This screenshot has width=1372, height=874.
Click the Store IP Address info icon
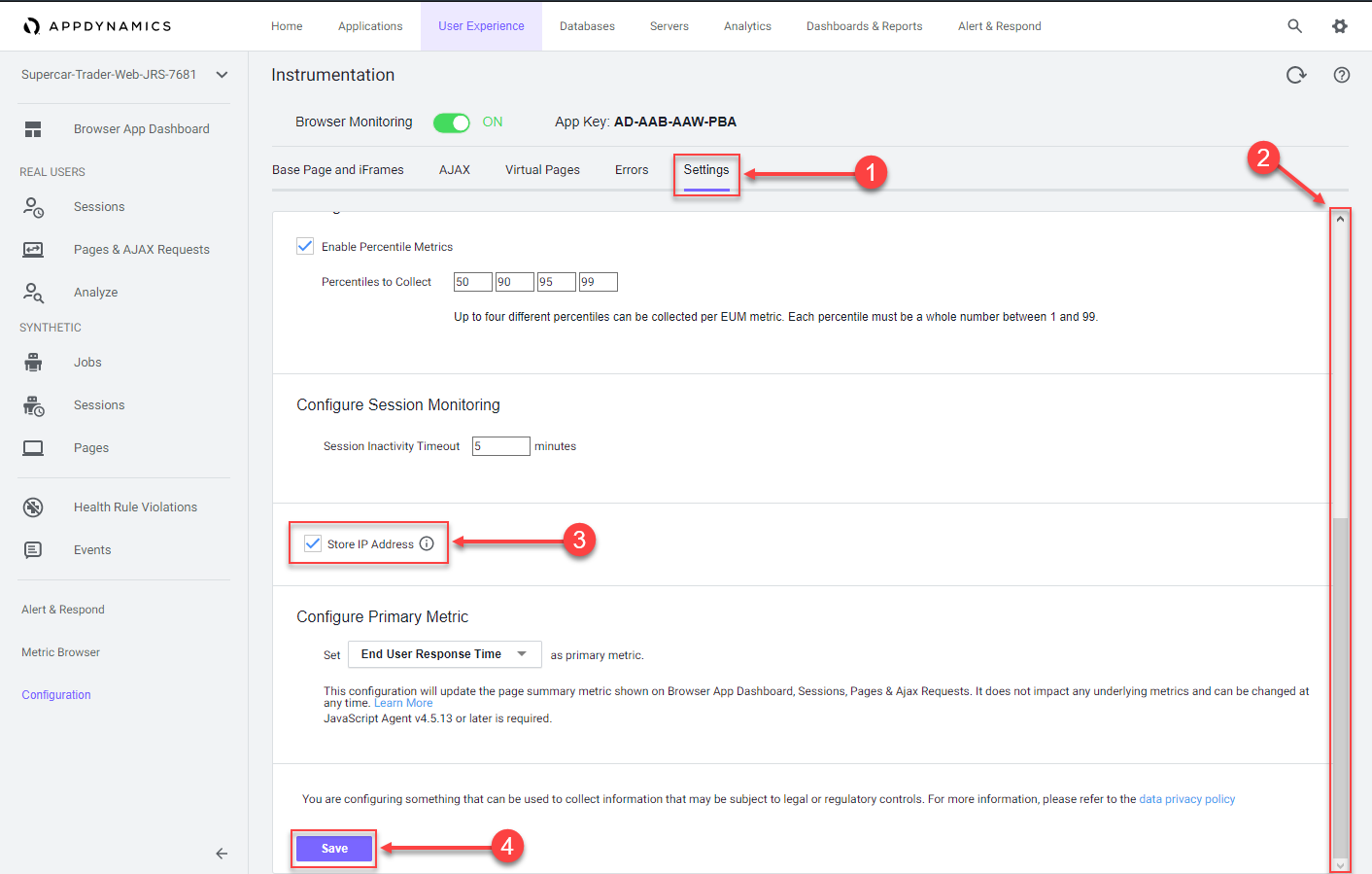tap(427, 543)
